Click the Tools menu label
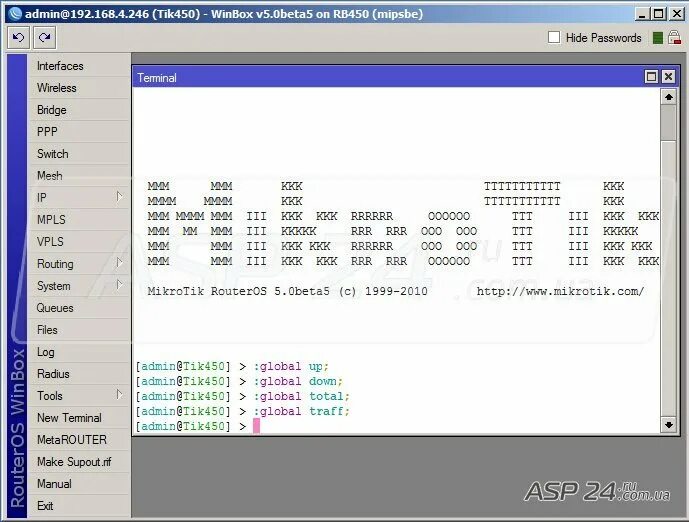689x522 pixels. (50, 396)
